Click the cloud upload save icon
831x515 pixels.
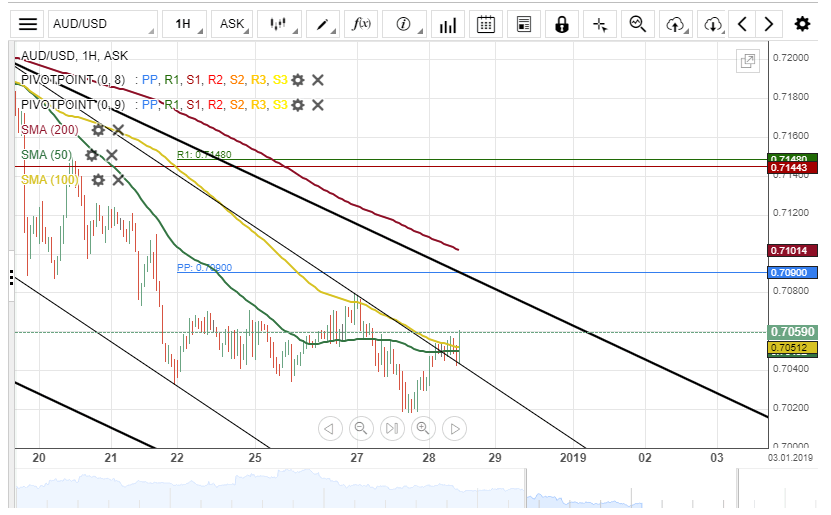(x=676, y=24)
